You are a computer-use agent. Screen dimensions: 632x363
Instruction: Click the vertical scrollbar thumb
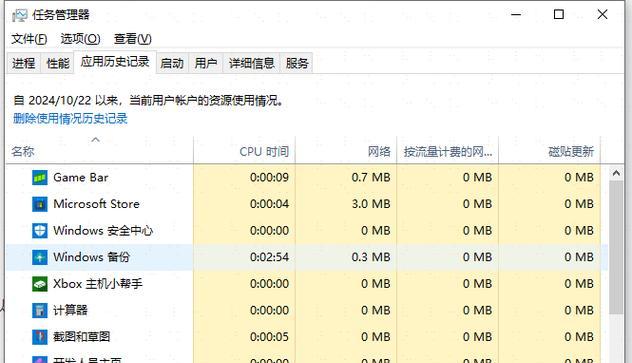click(616, 247)
